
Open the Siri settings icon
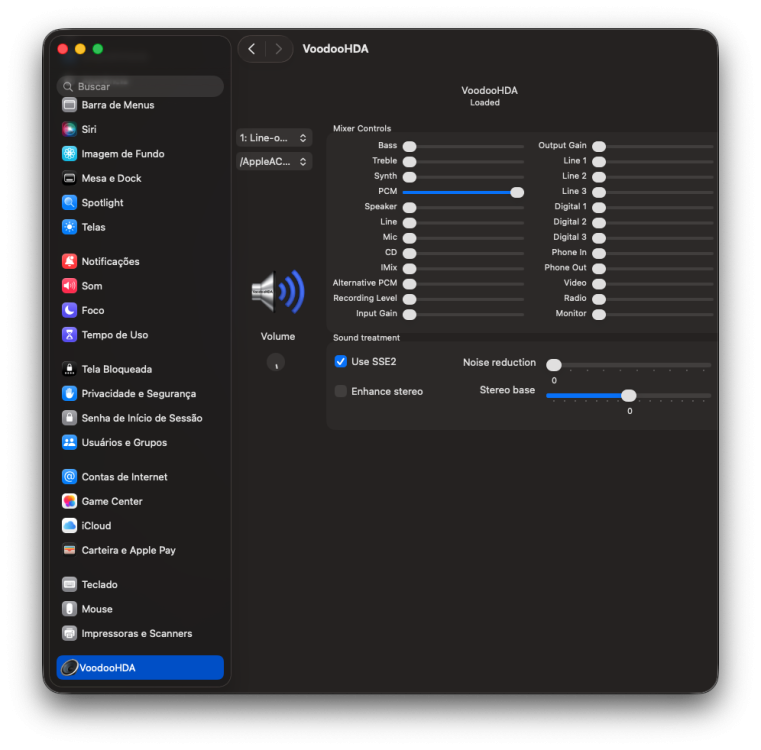pos(69,129)
